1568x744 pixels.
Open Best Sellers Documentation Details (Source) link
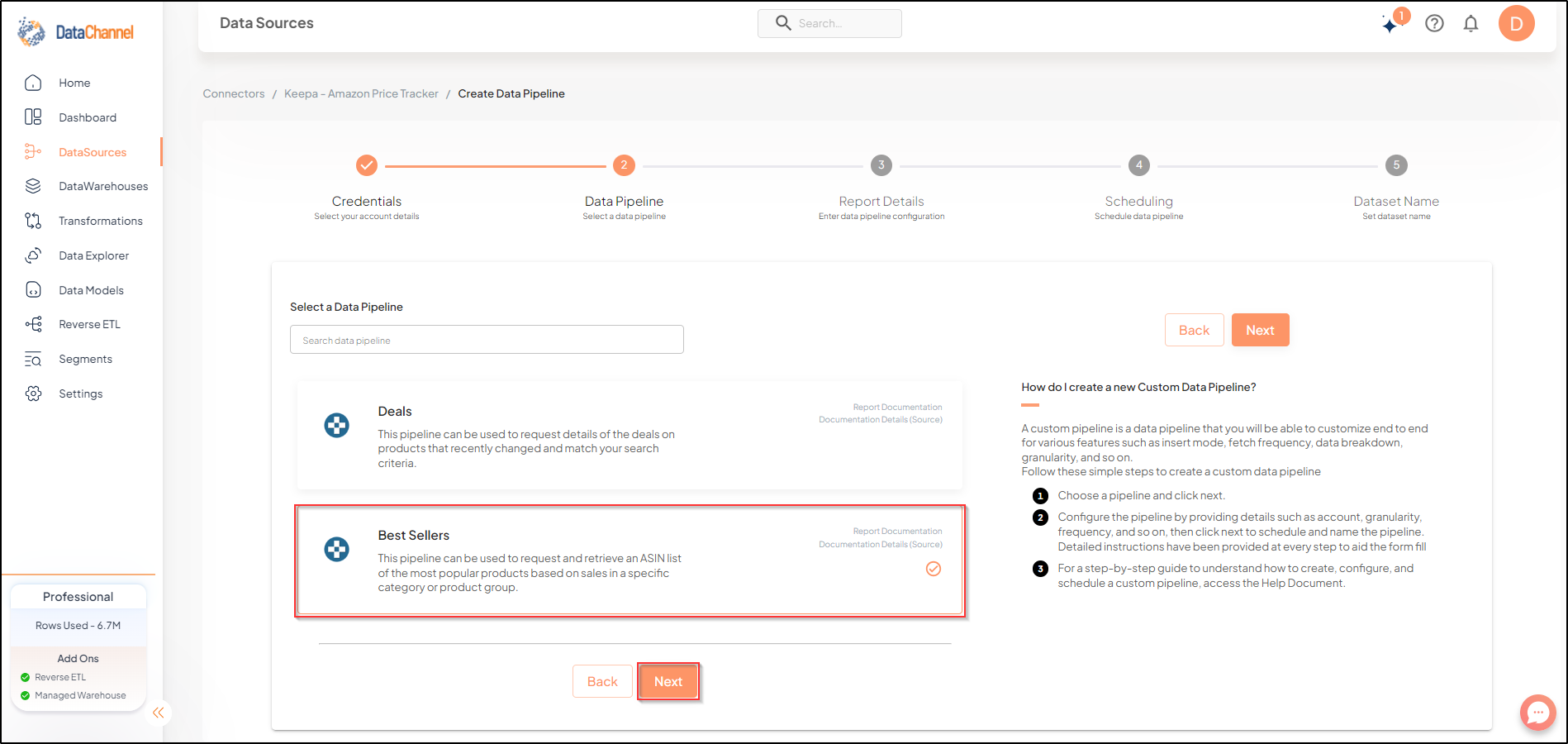(881, 544)
